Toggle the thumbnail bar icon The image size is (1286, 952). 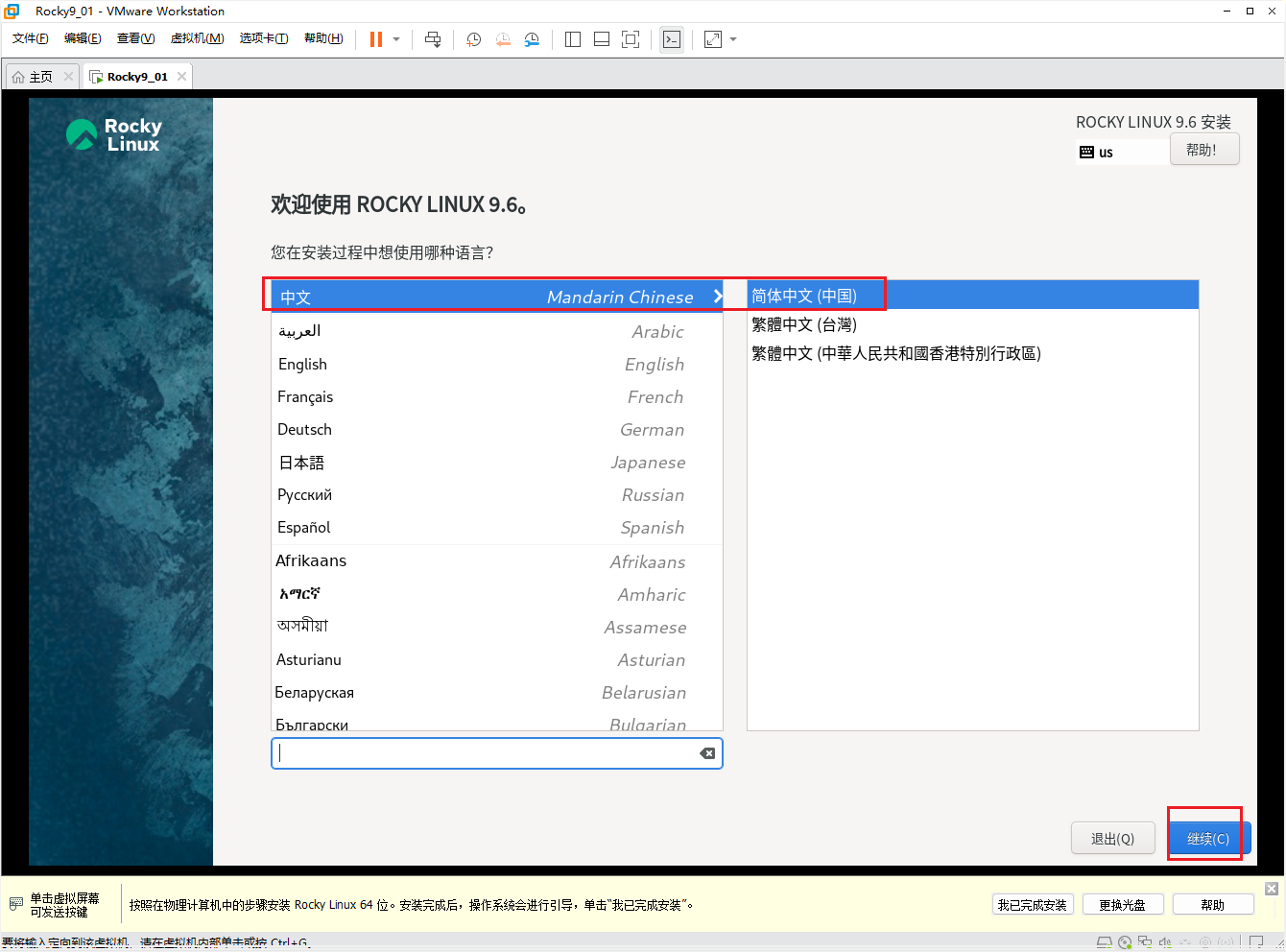pyautogui.click(x=602, y=39)
